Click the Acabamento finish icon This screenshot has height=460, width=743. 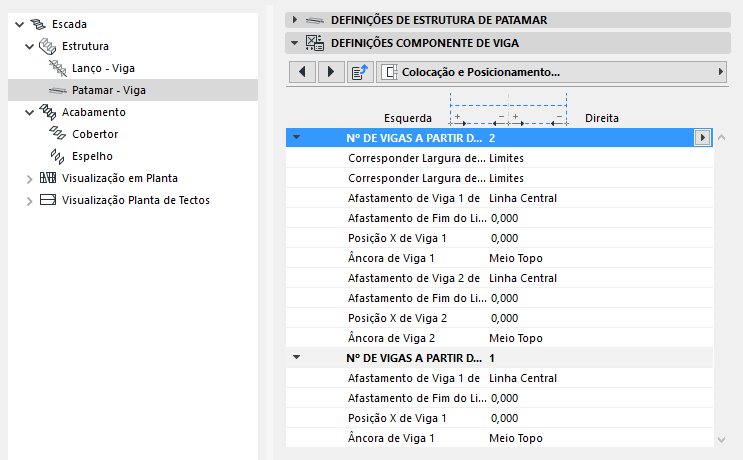click(x=47, y=112)
